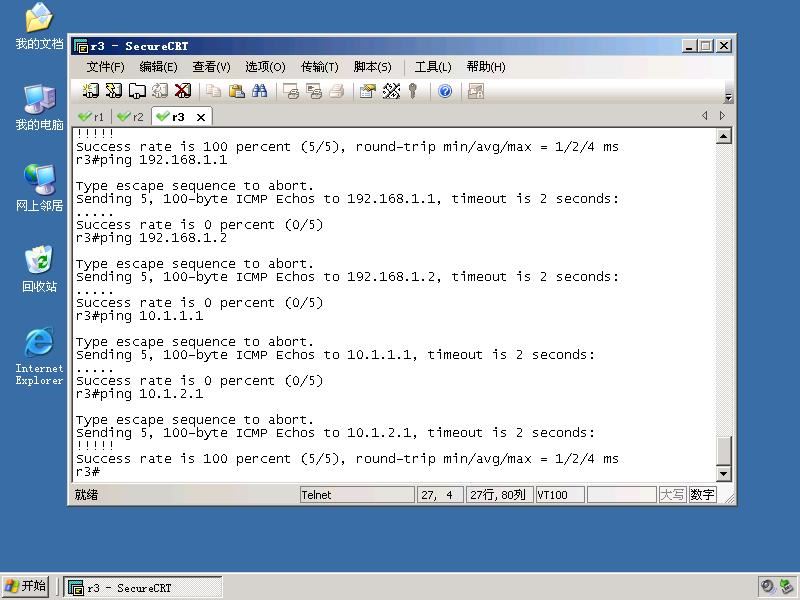
Task: Click the tab scroll left arrow
Action: pos(705,115)
